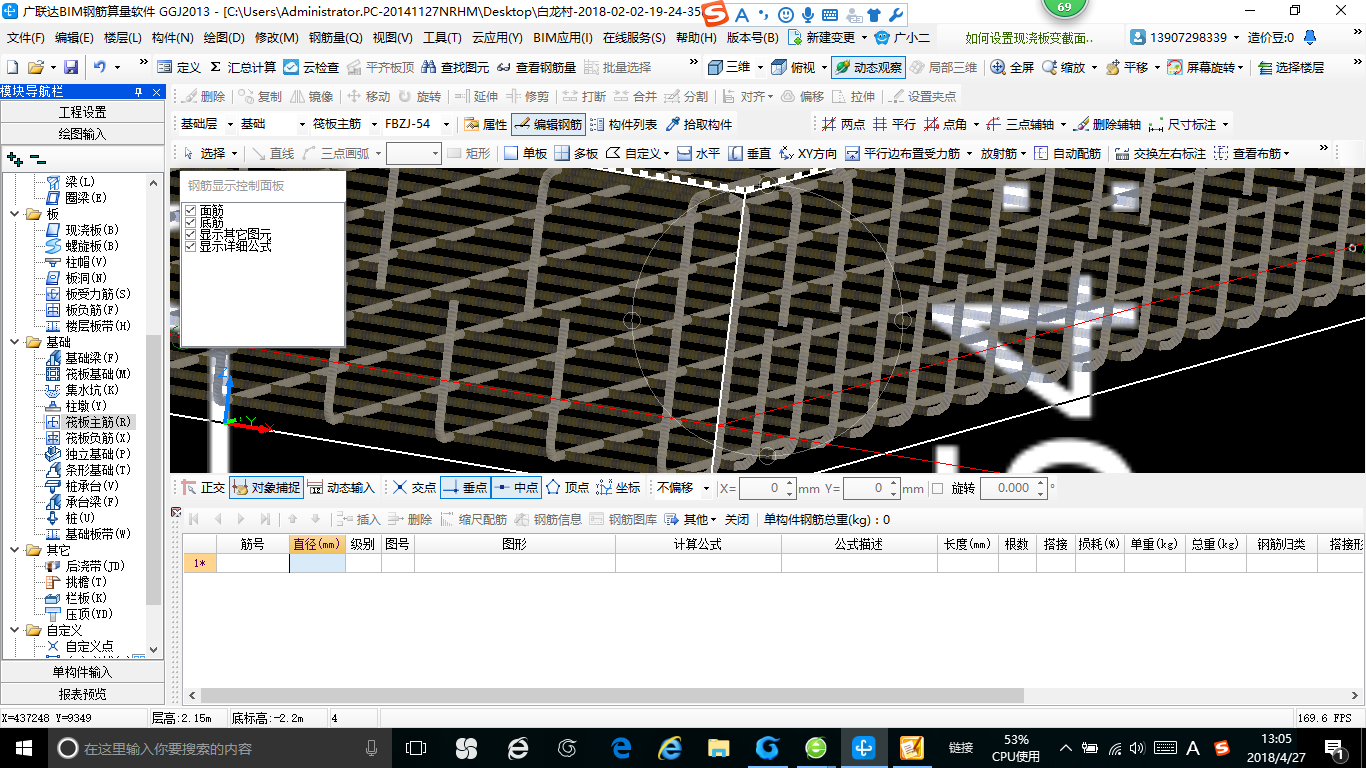1366x768 pixels.
Task: Click the XY方向 direction tool
Action: pos(807,153)
